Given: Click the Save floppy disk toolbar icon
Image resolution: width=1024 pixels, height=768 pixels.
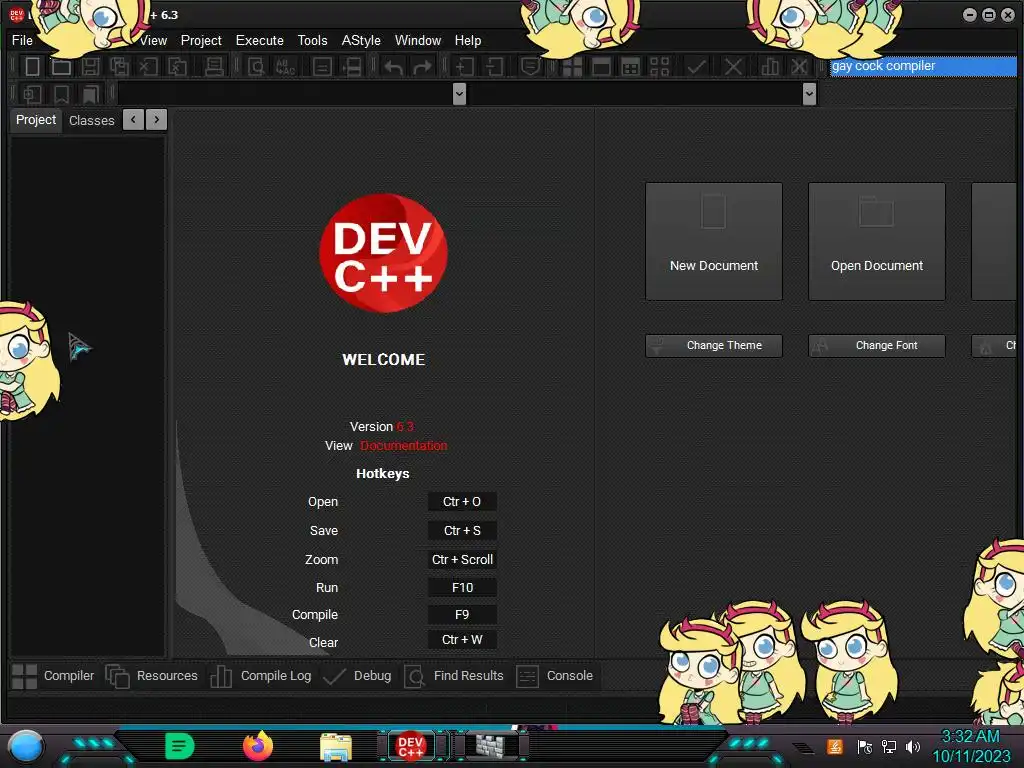Looking at the screenshot, I should coord(90,67).
